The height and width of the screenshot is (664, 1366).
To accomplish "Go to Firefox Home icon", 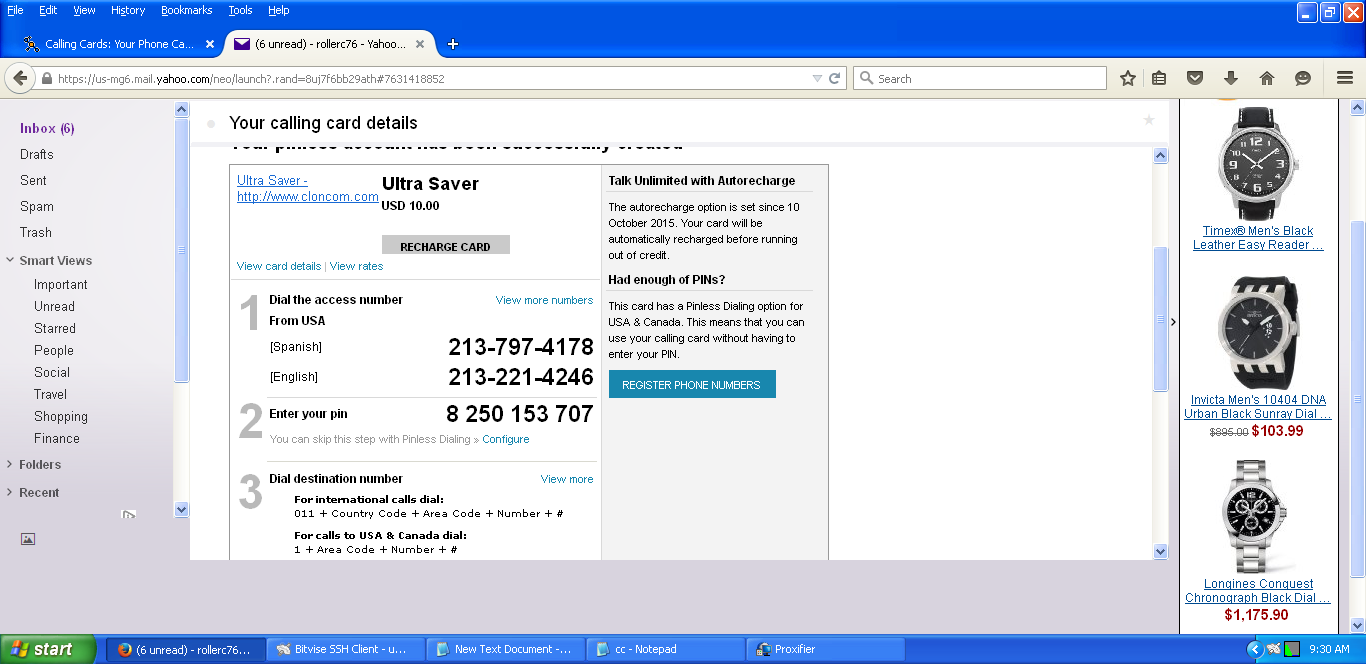I will (x=1267, y=78).
